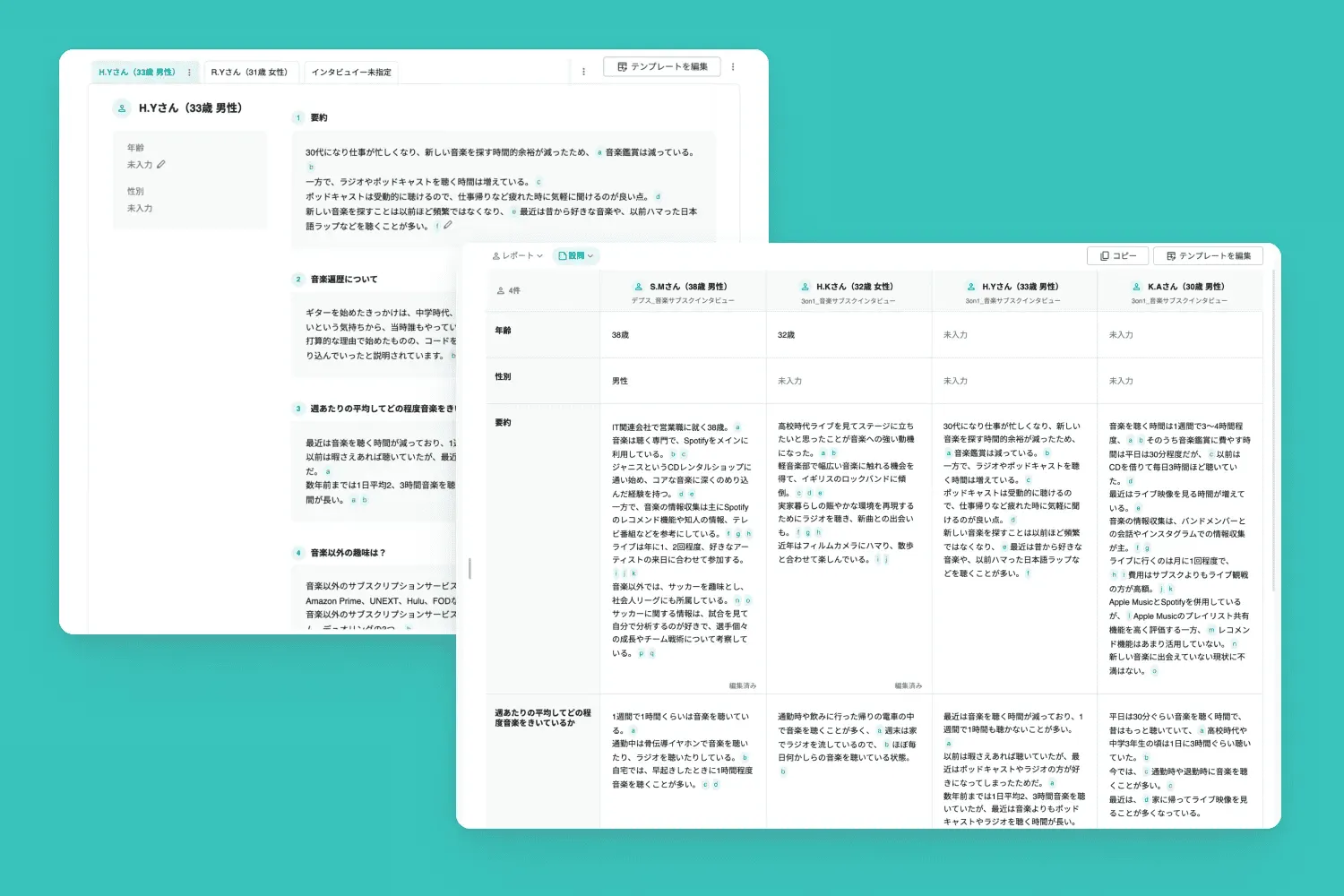Click the S.Mさん avatar icon in the table header
Viewport: 1344px width, 896px height.
point(639,287)
